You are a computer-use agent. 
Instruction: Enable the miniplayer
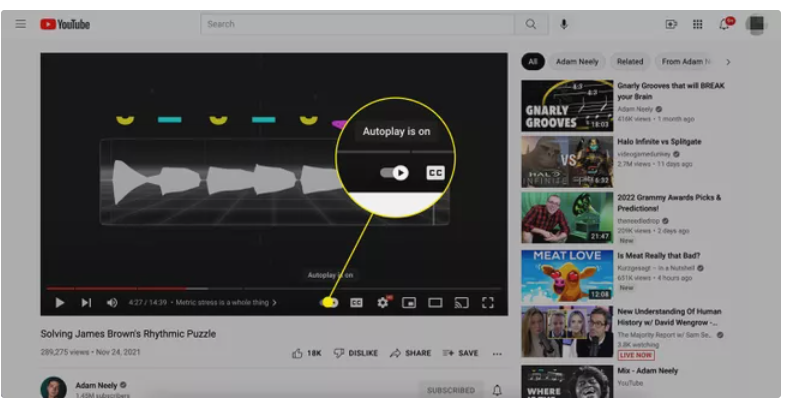pos(409,303)
